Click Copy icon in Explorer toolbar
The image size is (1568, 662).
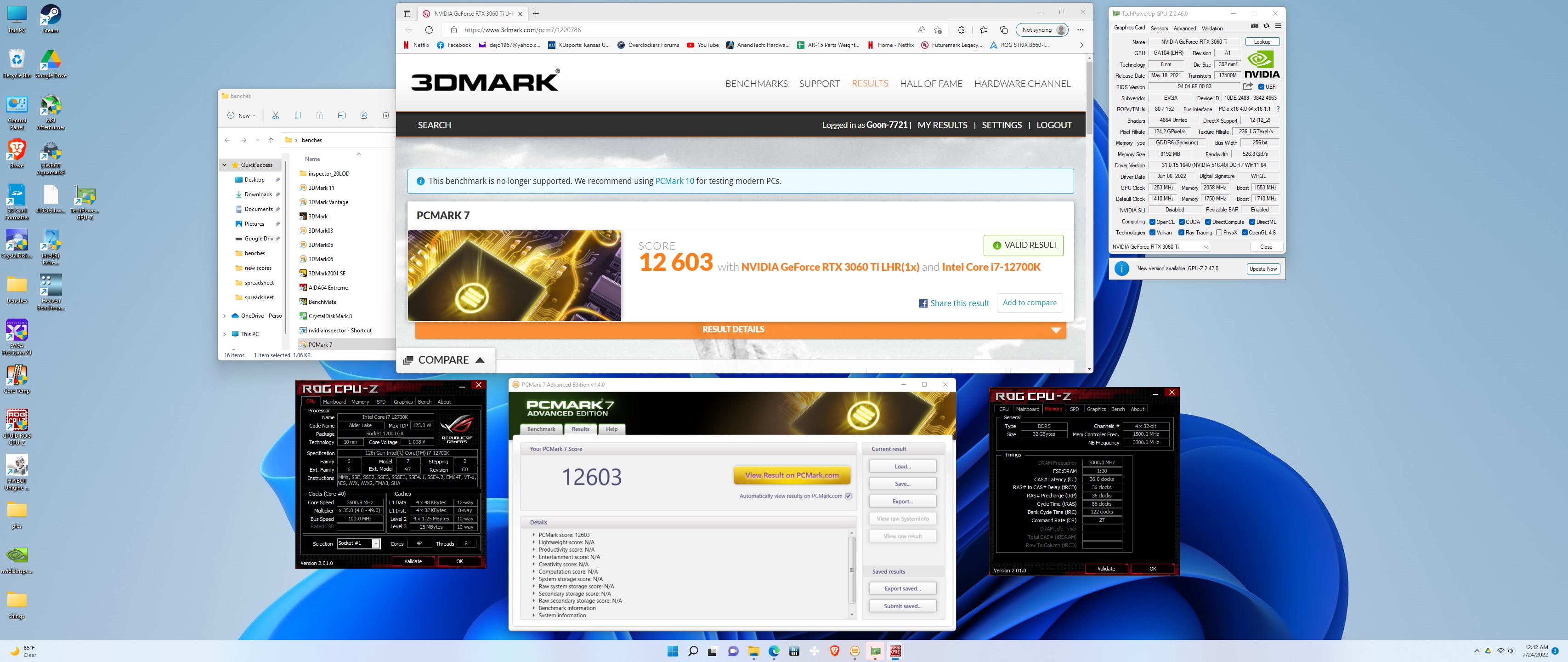(298, 115)
